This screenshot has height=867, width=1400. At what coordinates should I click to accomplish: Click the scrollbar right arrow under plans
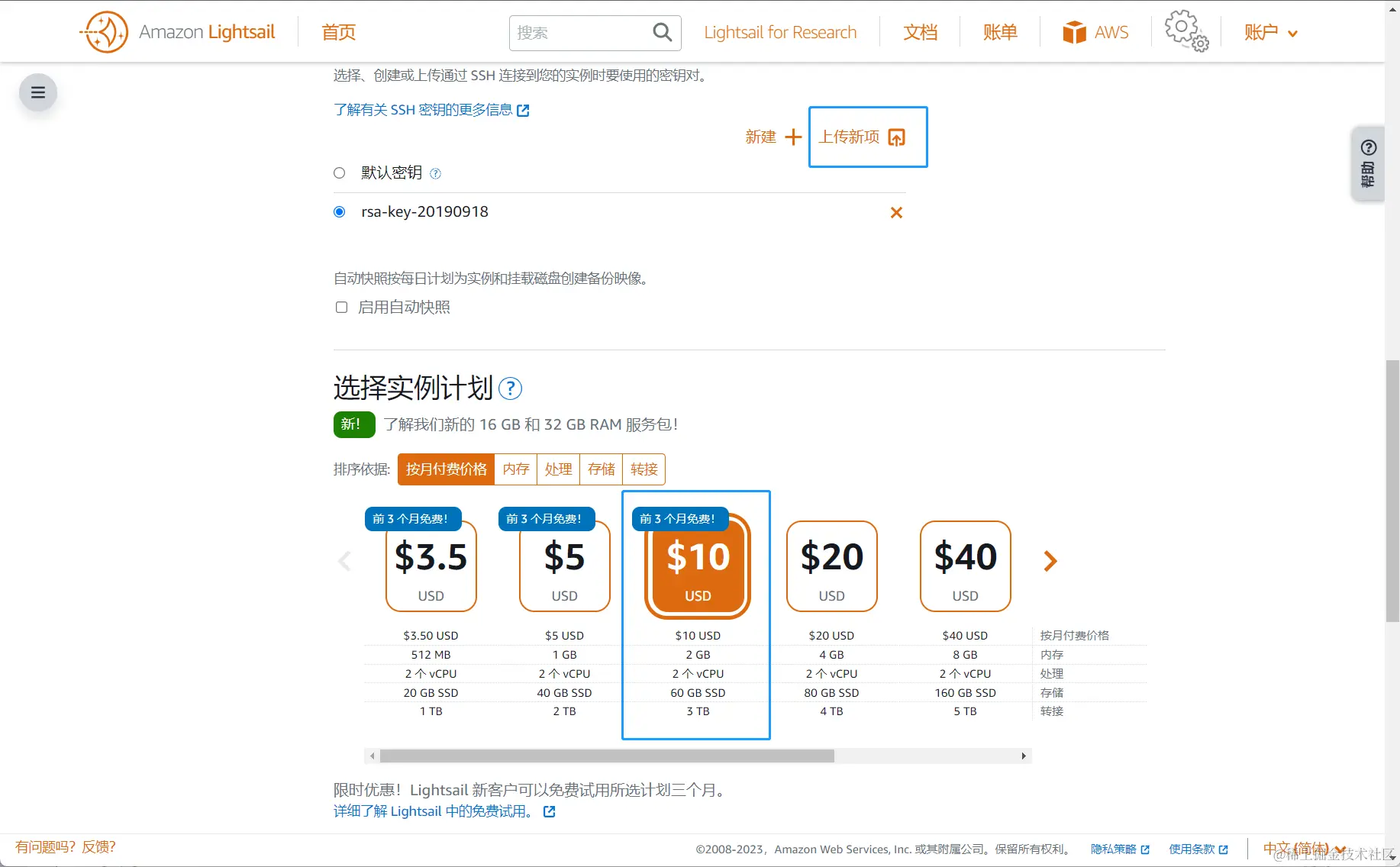(x=1024, y=756)
